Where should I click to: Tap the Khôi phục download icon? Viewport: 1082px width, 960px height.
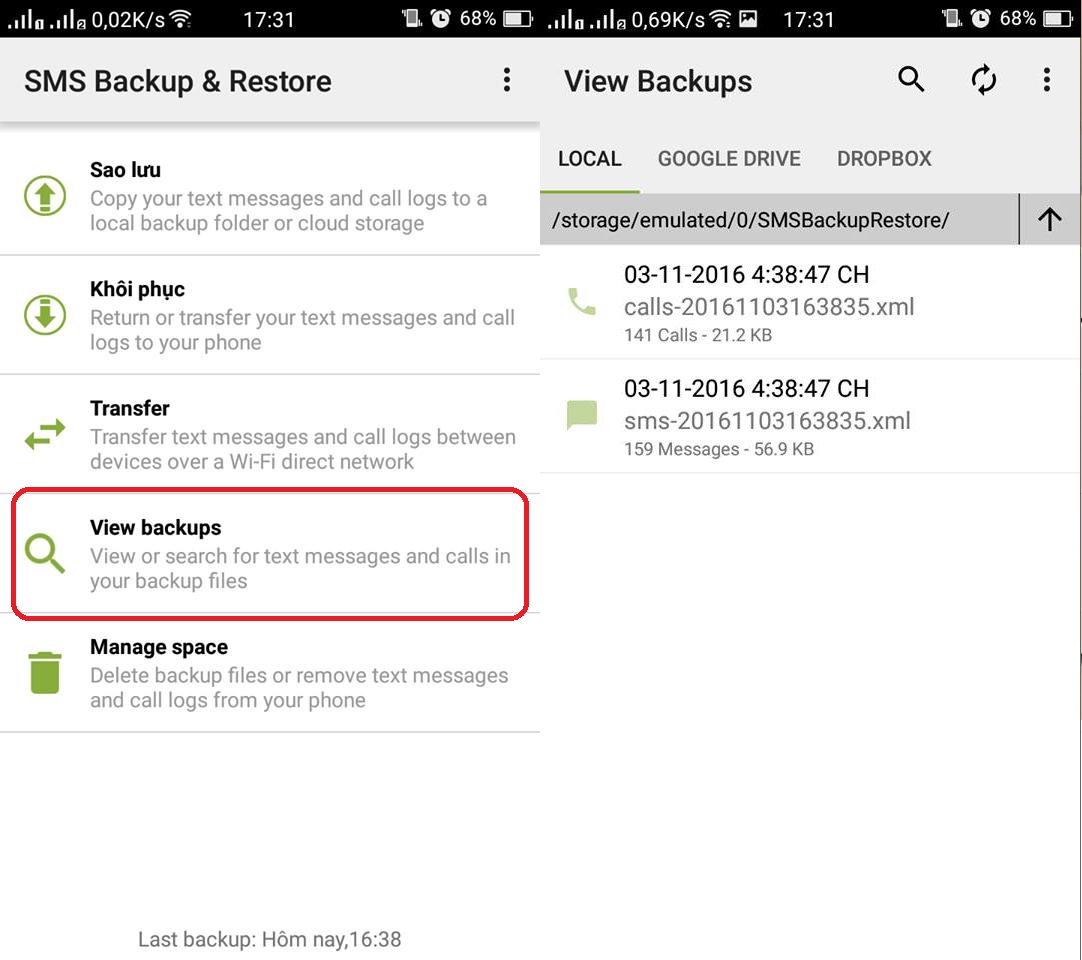point(45,315)
